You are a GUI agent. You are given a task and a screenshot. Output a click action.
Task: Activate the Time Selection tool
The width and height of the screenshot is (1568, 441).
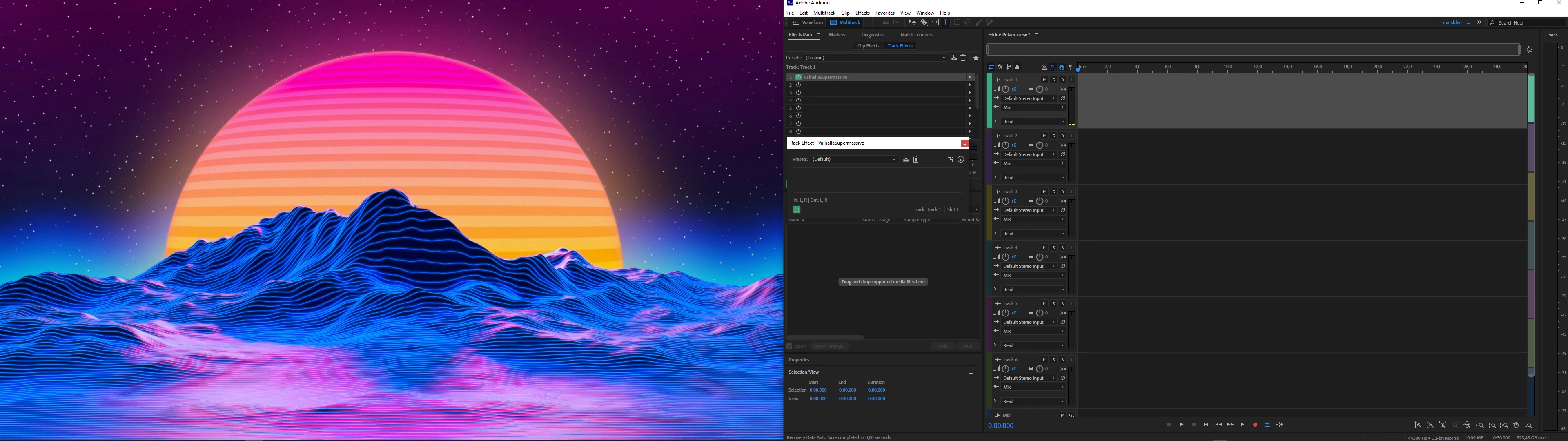click(945, 22)
